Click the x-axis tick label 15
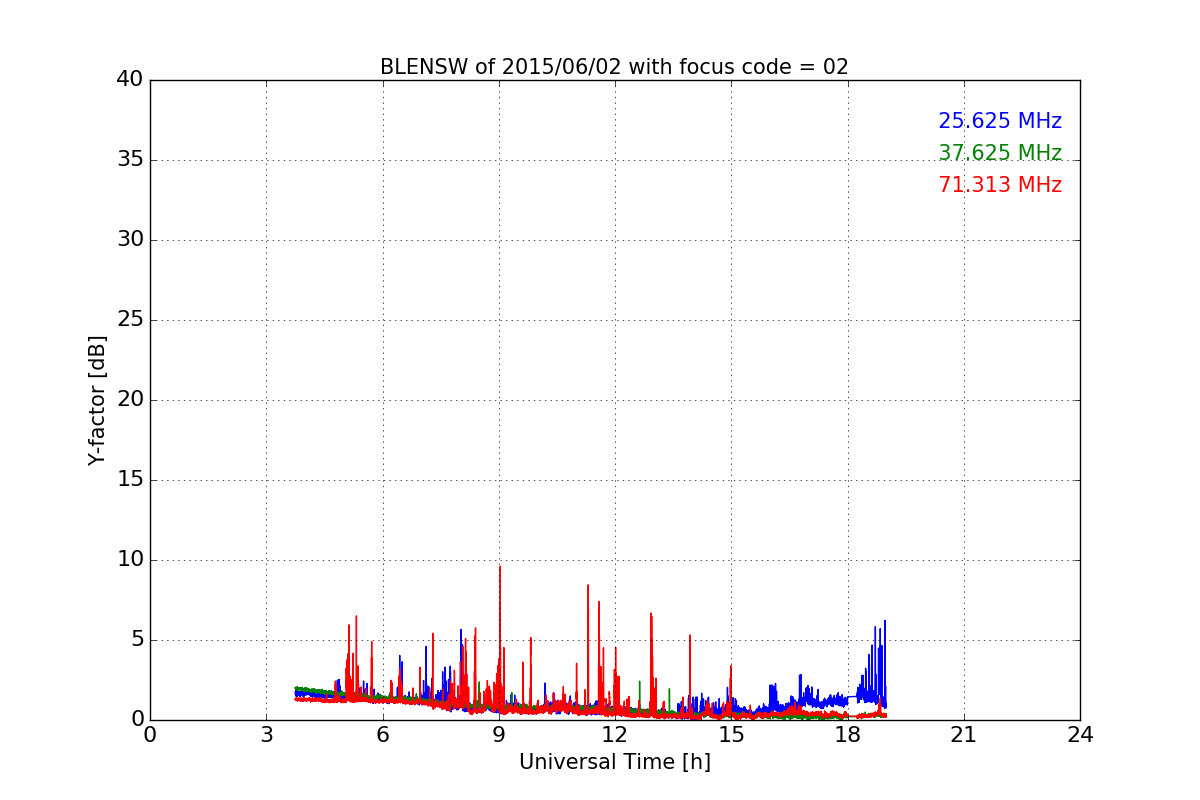The height and width of the screenshot is (800, 1200). [x=731, y=734]
